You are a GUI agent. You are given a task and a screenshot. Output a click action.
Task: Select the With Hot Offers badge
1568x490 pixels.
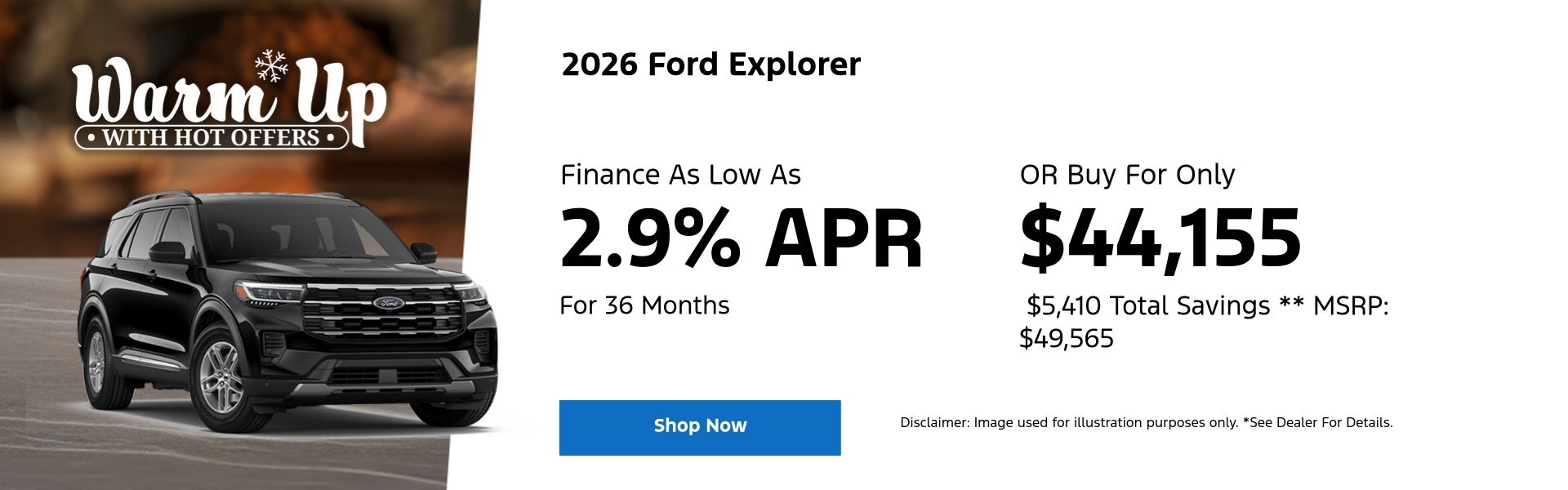click(x=212, y=137)
